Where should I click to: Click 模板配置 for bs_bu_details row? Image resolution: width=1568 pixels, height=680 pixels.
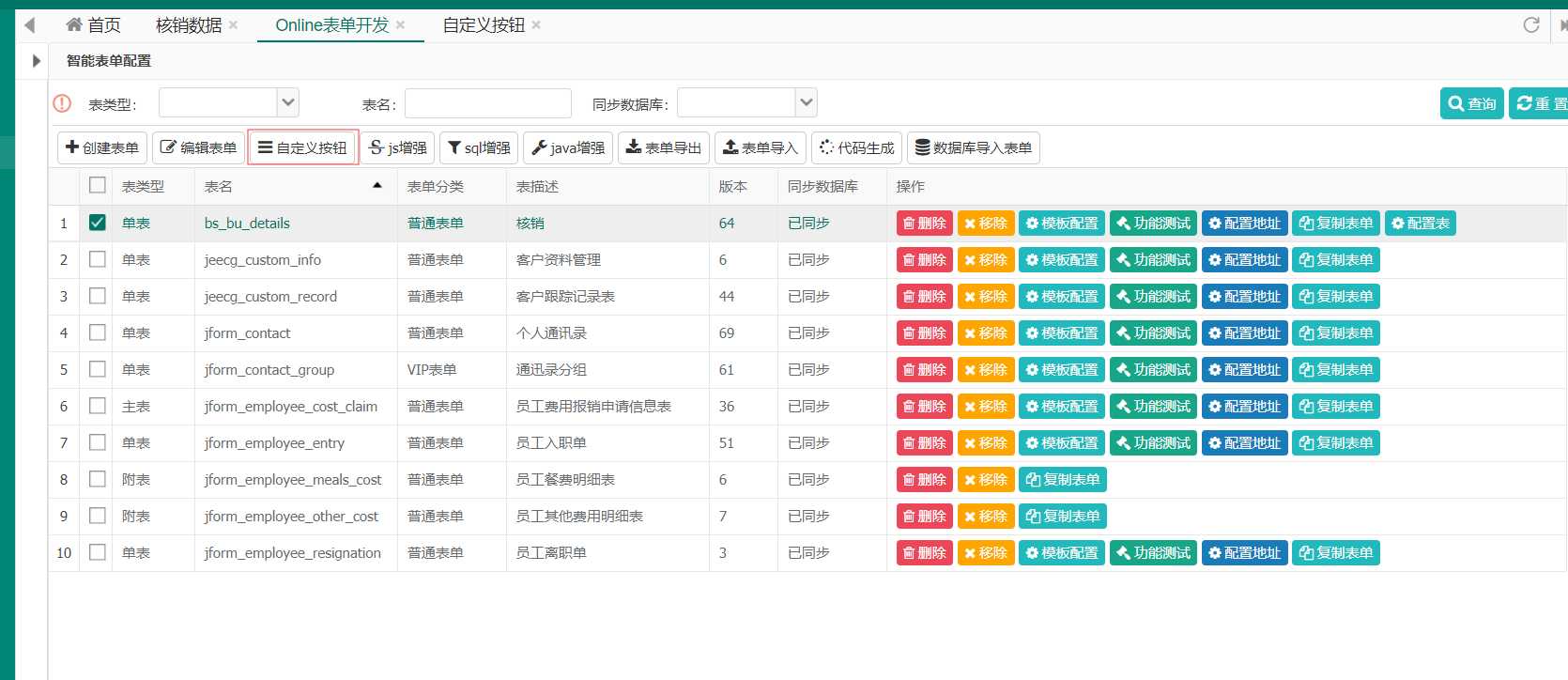(1062, 224)
